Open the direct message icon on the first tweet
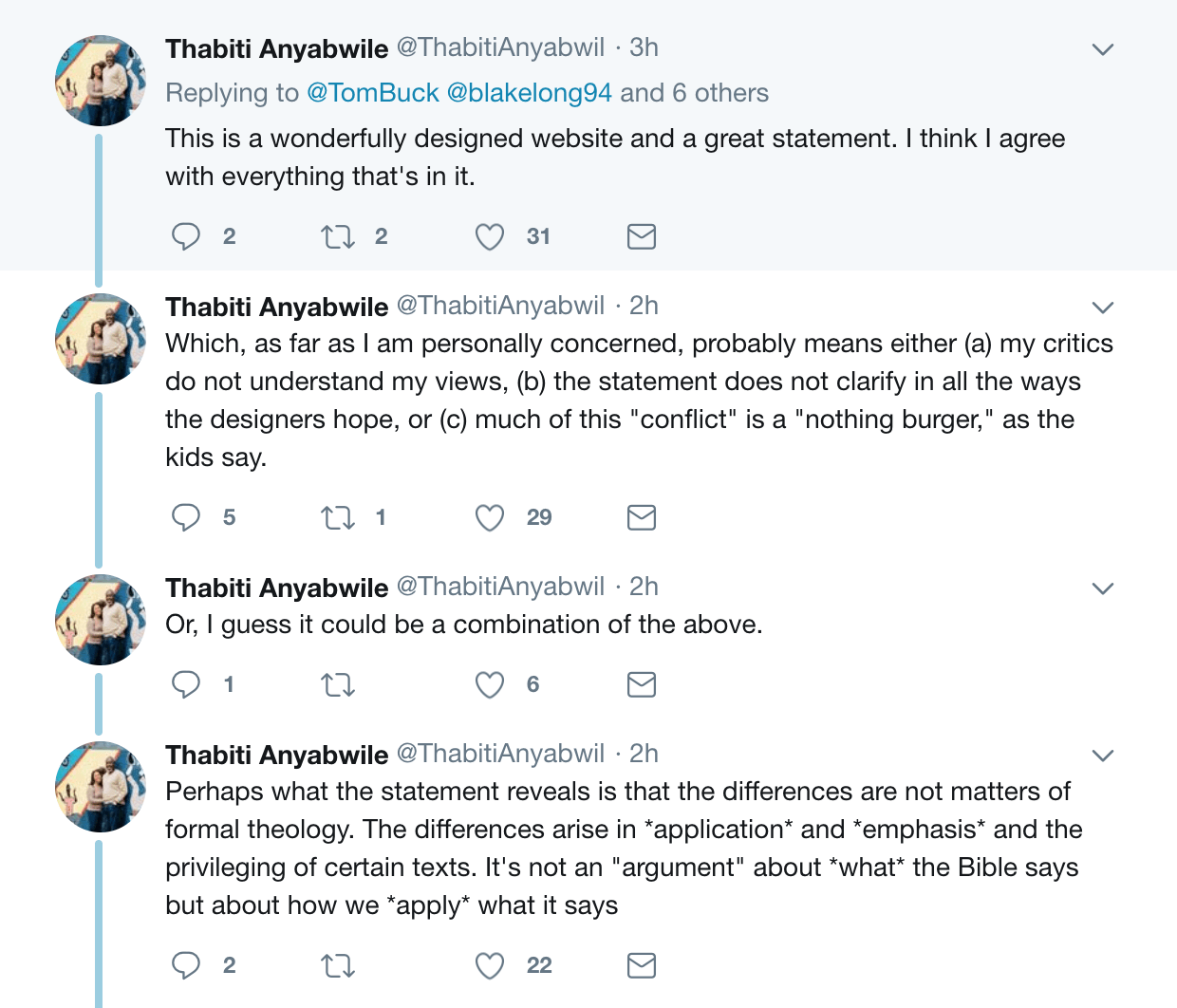1177x1008 pixels. (x=641, y=236)
